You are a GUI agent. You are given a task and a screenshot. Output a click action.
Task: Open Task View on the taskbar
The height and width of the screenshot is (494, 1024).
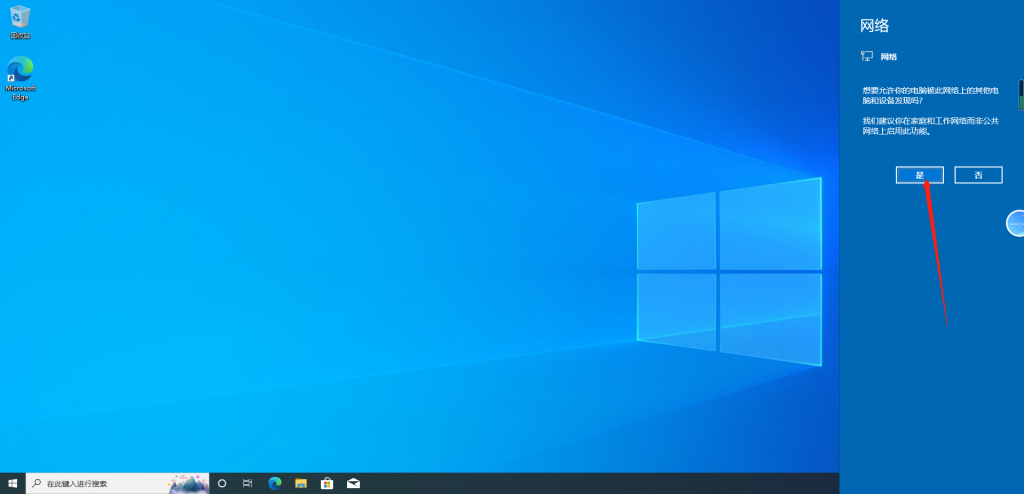click(248, 484)
